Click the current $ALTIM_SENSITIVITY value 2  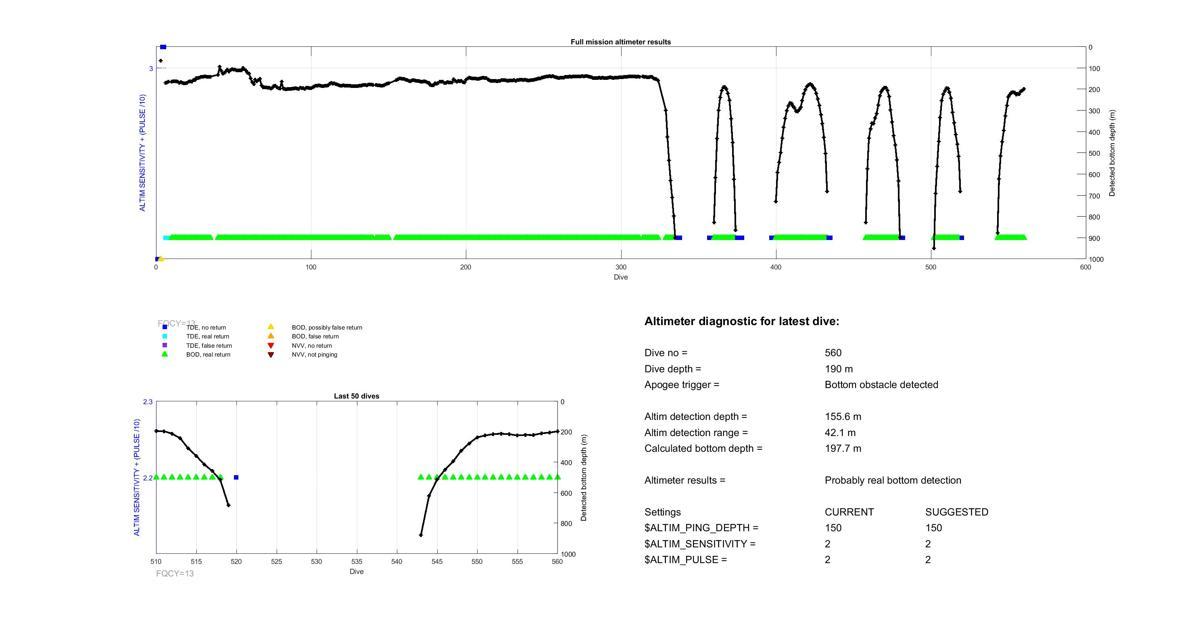(828, 544)
